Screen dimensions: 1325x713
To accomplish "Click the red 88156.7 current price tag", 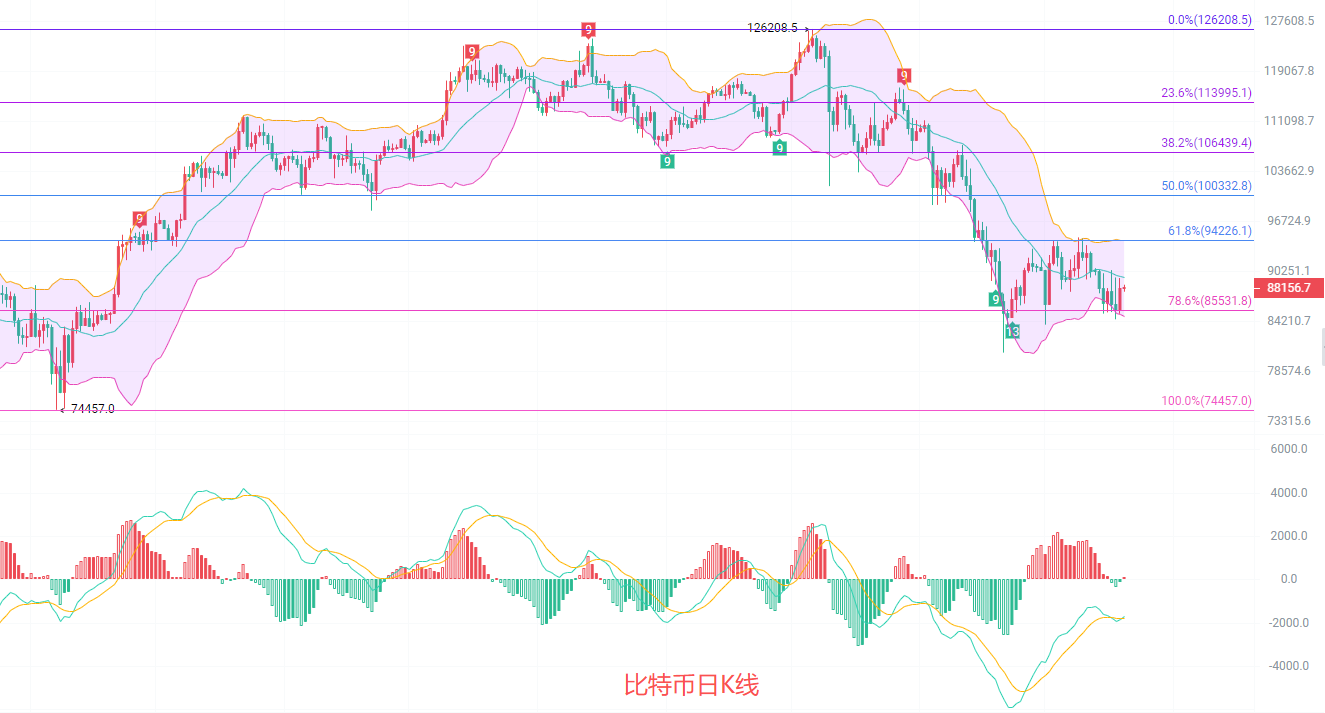I will (x=1288, y=288).
